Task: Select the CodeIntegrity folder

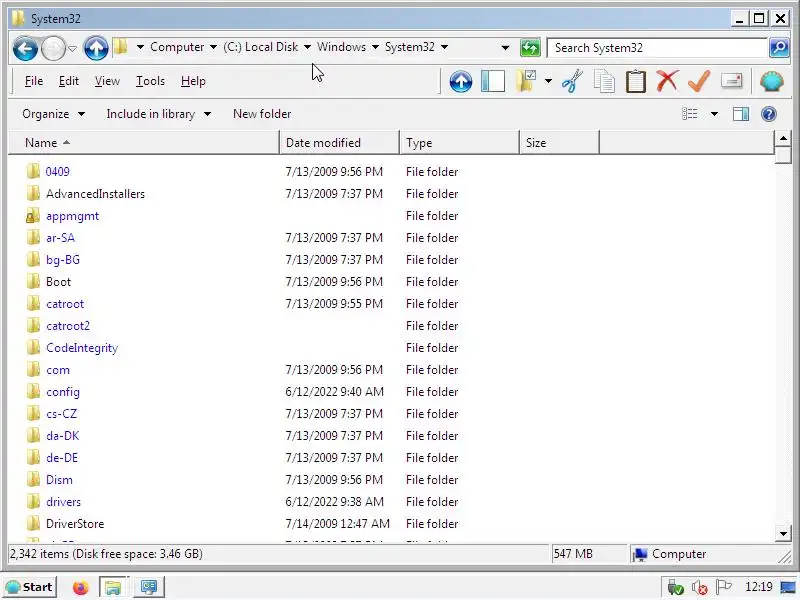Action: pos(82,348)
